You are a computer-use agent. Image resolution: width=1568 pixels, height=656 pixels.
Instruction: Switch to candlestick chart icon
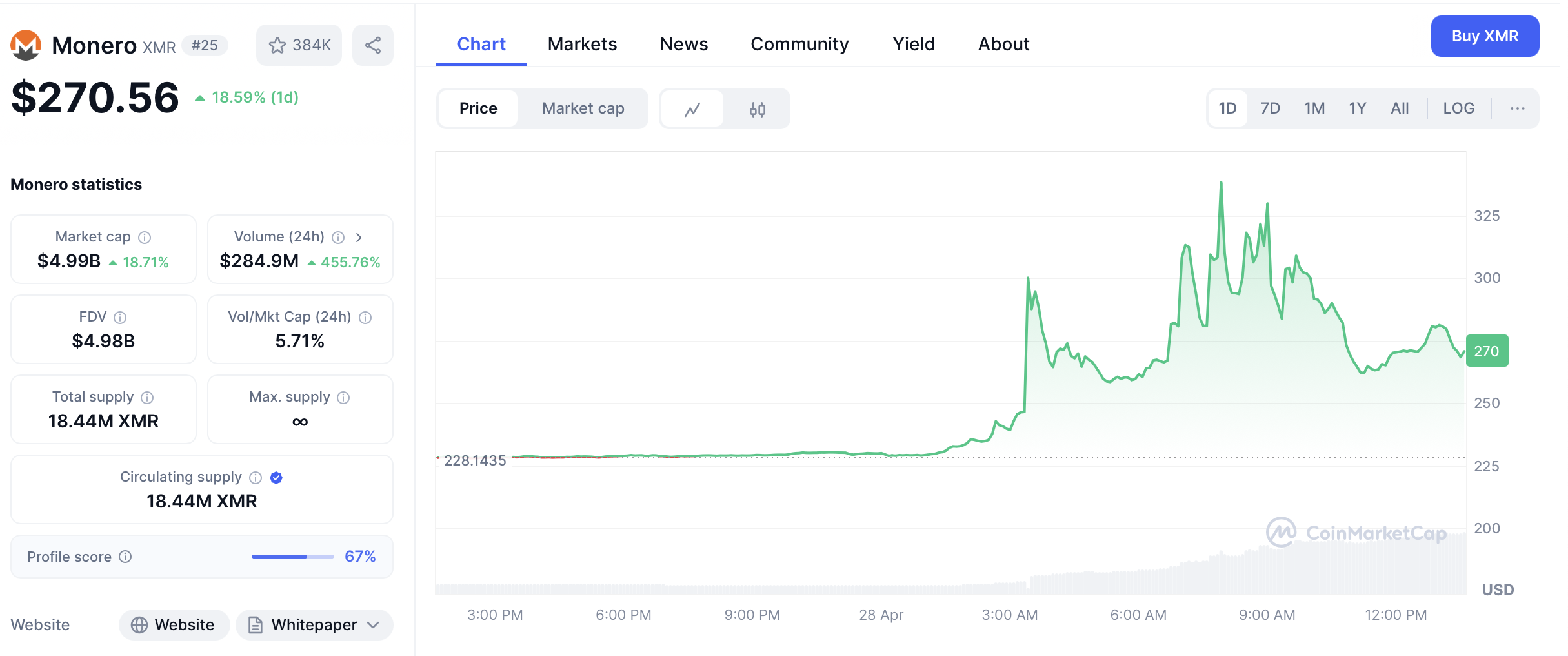click(757, 109)
